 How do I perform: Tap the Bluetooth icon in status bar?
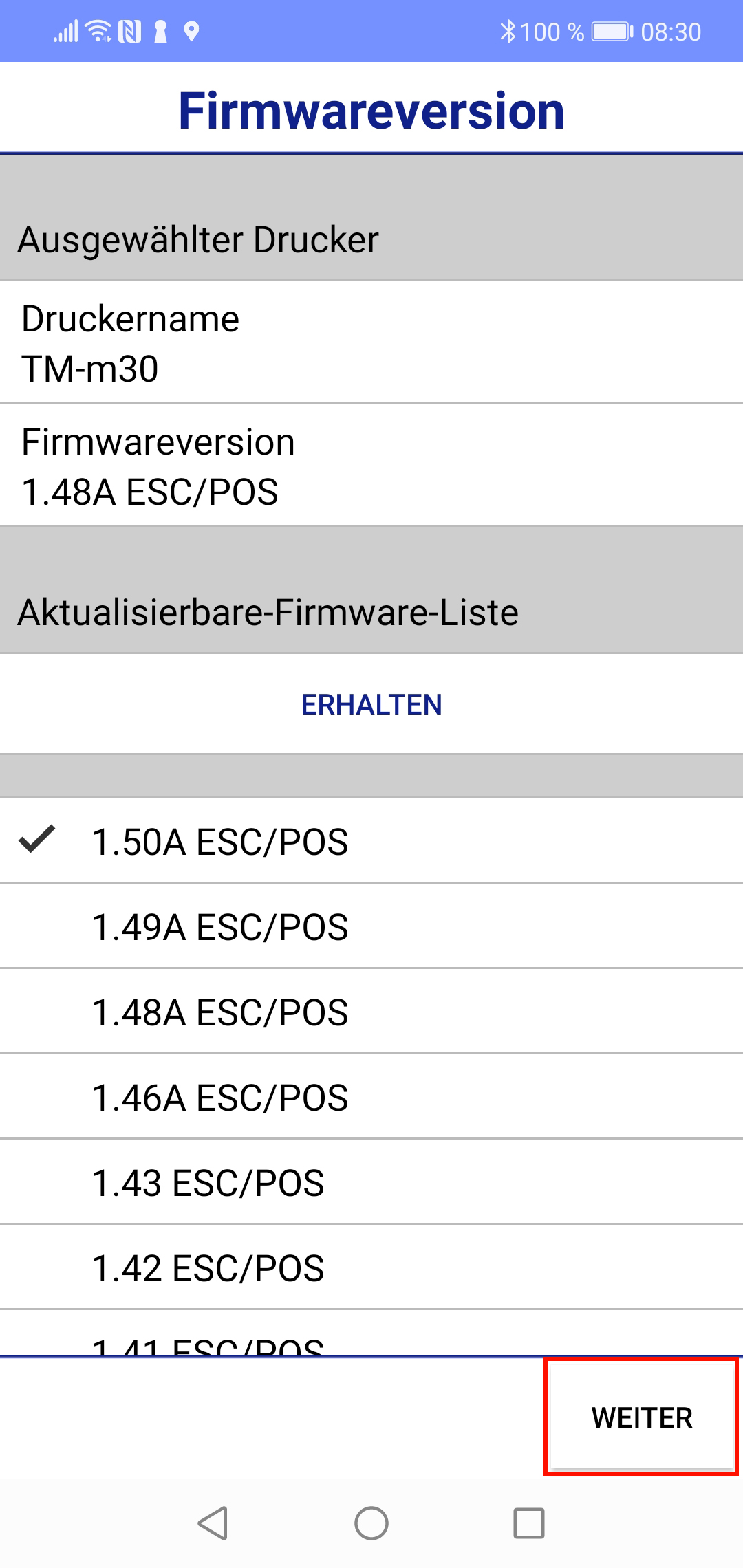[508, 32]
